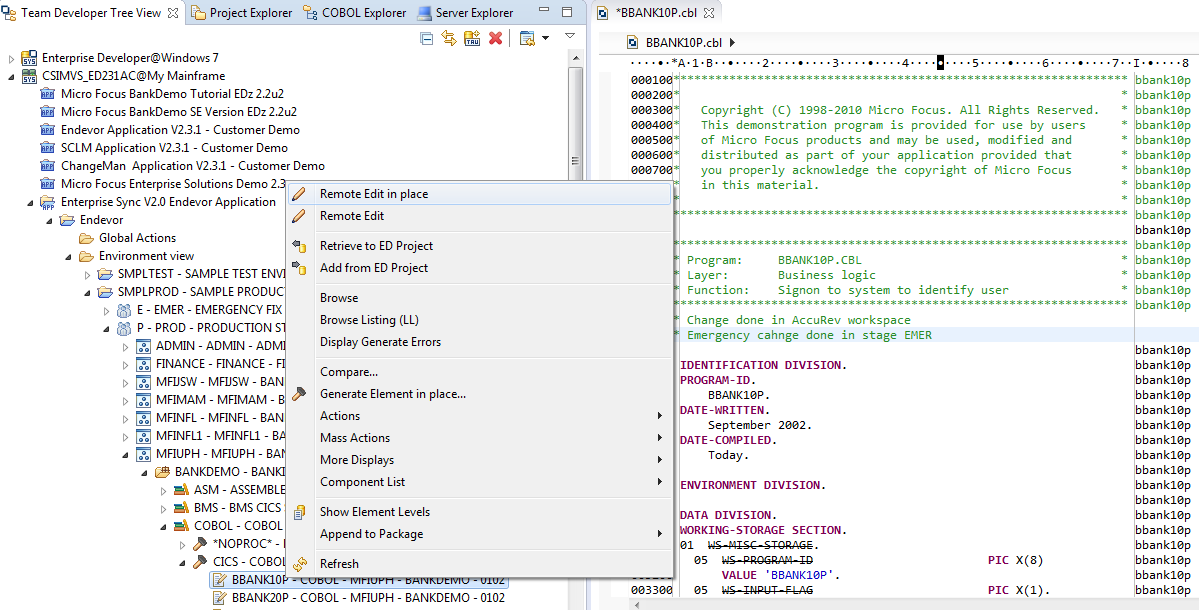Click the Server Explorer tab computer icon
The image size is (1199, 610).
click(424, 13)
